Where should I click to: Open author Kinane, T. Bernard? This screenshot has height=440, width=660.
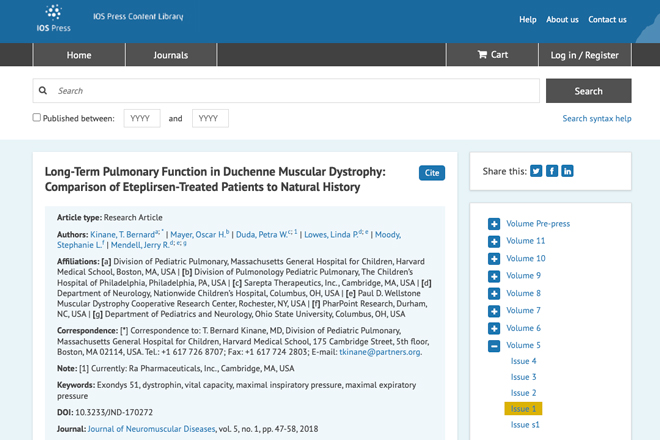click(x=122, y=235)
